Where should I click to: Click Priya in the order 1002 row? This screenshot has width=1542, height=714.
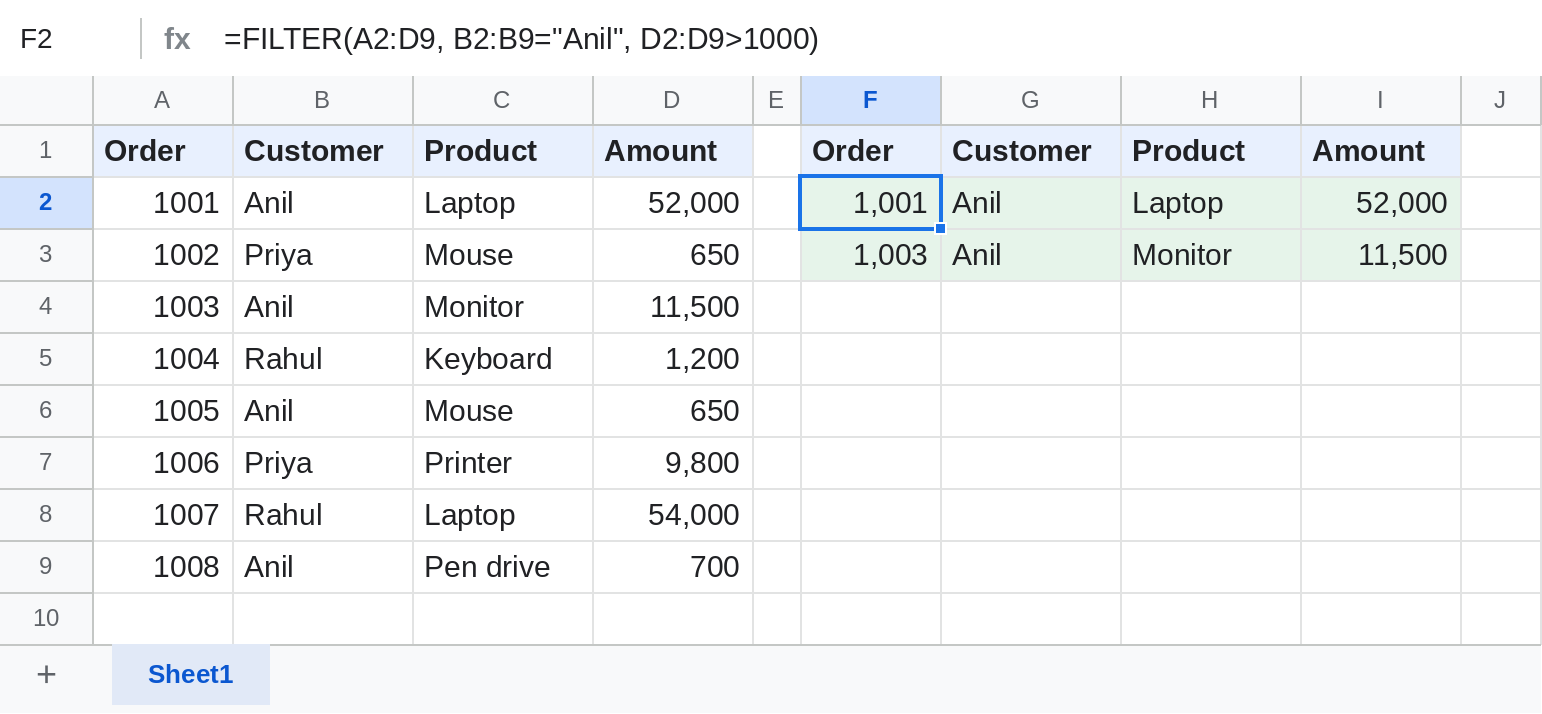pos(323,255)
